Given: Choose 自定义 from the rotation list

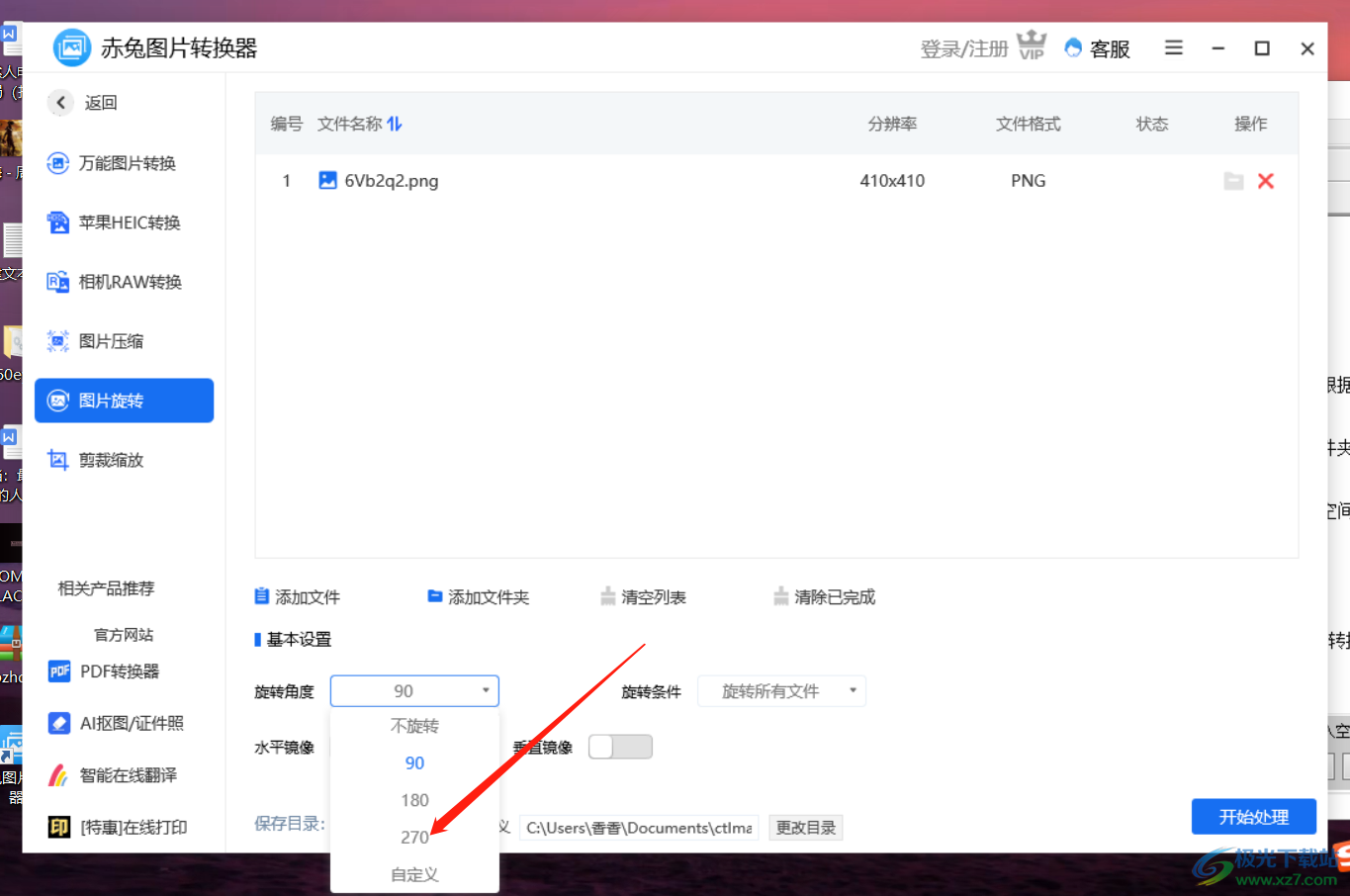Looking at the screenshot, I should point(414,874).
